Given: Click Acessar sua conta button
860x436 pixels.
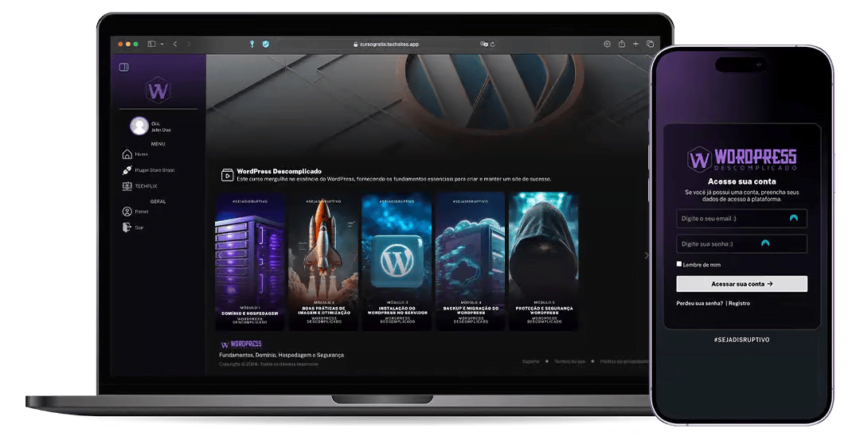Looking at the screenshot, I should click(742, 284).
